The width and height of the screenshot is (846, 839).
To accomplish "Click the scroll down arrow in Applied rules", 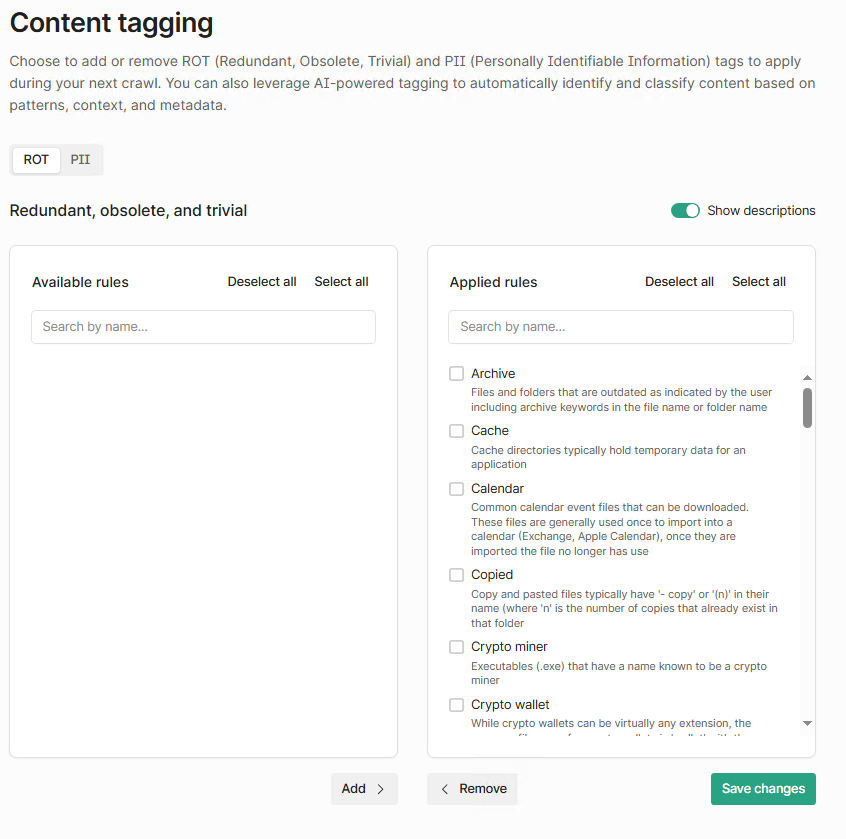I will click(x=807, y=723).
